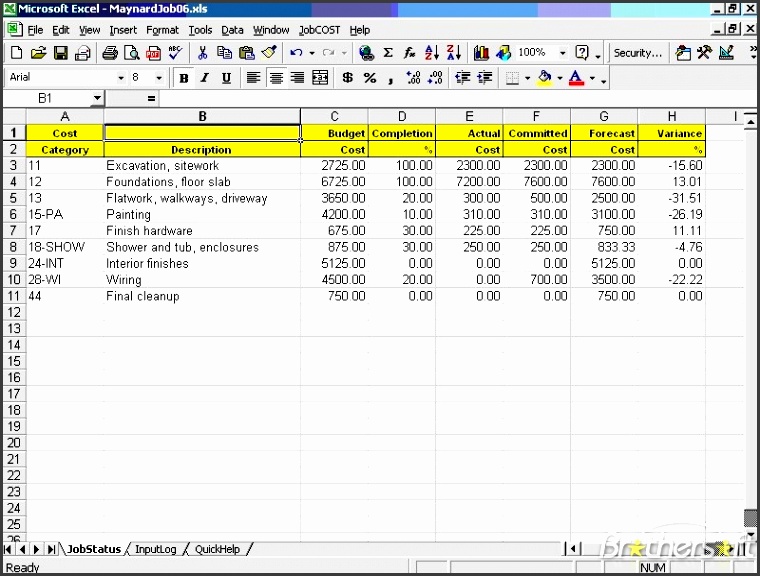
Task: Click the vertical scrollbar up arrow
Action: tap(750, 121)
